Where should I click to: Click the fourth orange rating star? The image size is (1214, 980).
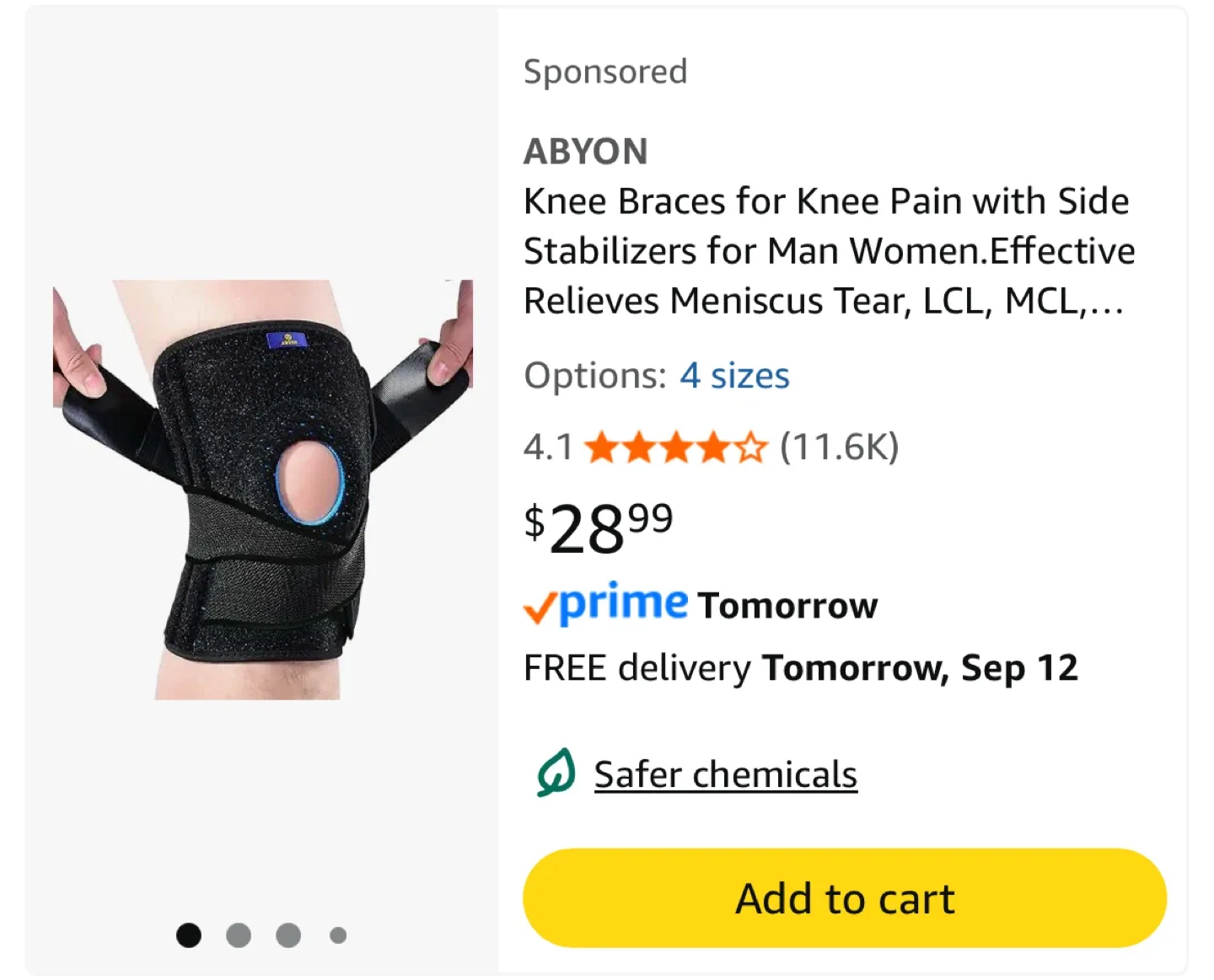click(x=715, y=447)
